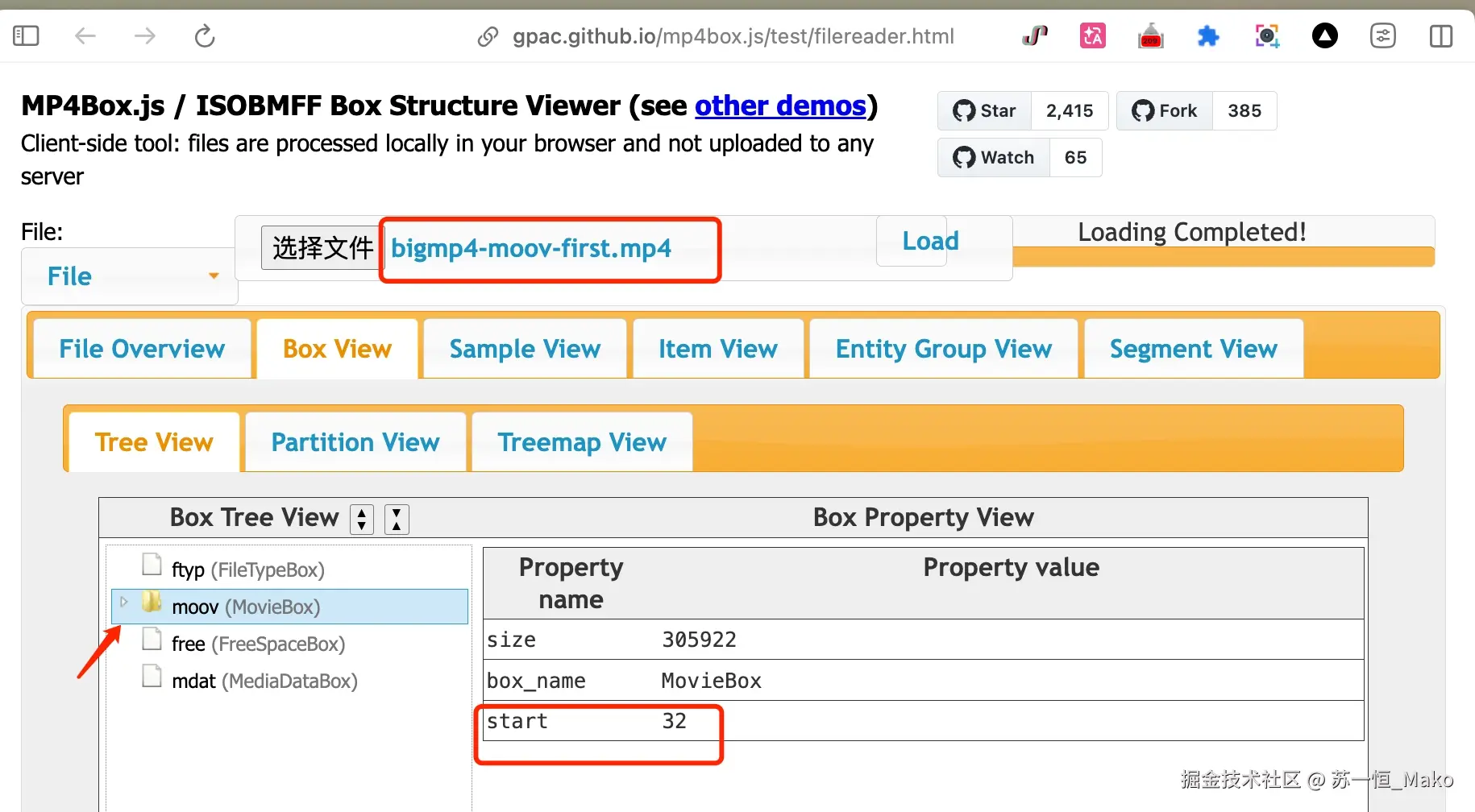Switch to the Segment View tab

coord(1194,349)
